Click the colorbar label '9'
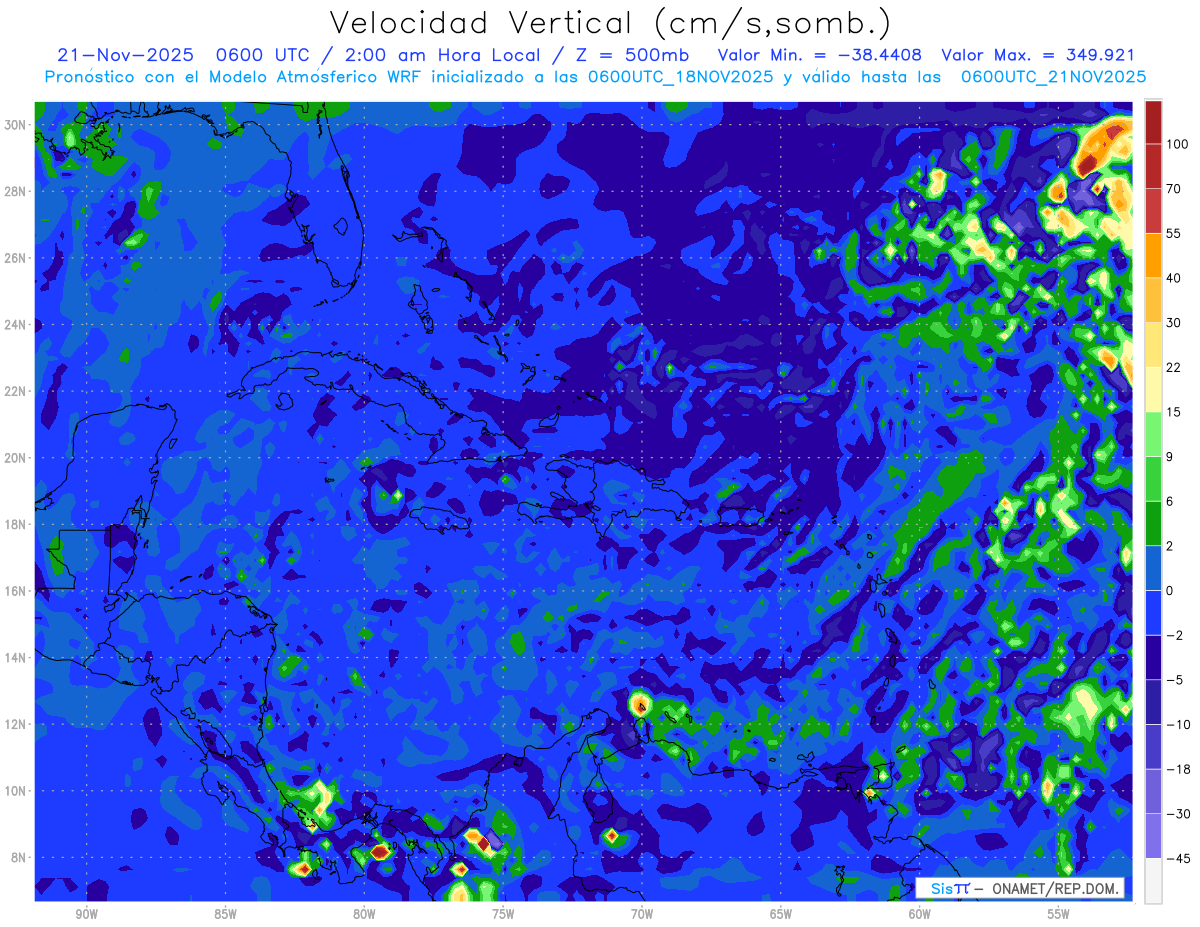This screenshot has height=927, width=1200. pyautogui.click(x=1170, y=456)
